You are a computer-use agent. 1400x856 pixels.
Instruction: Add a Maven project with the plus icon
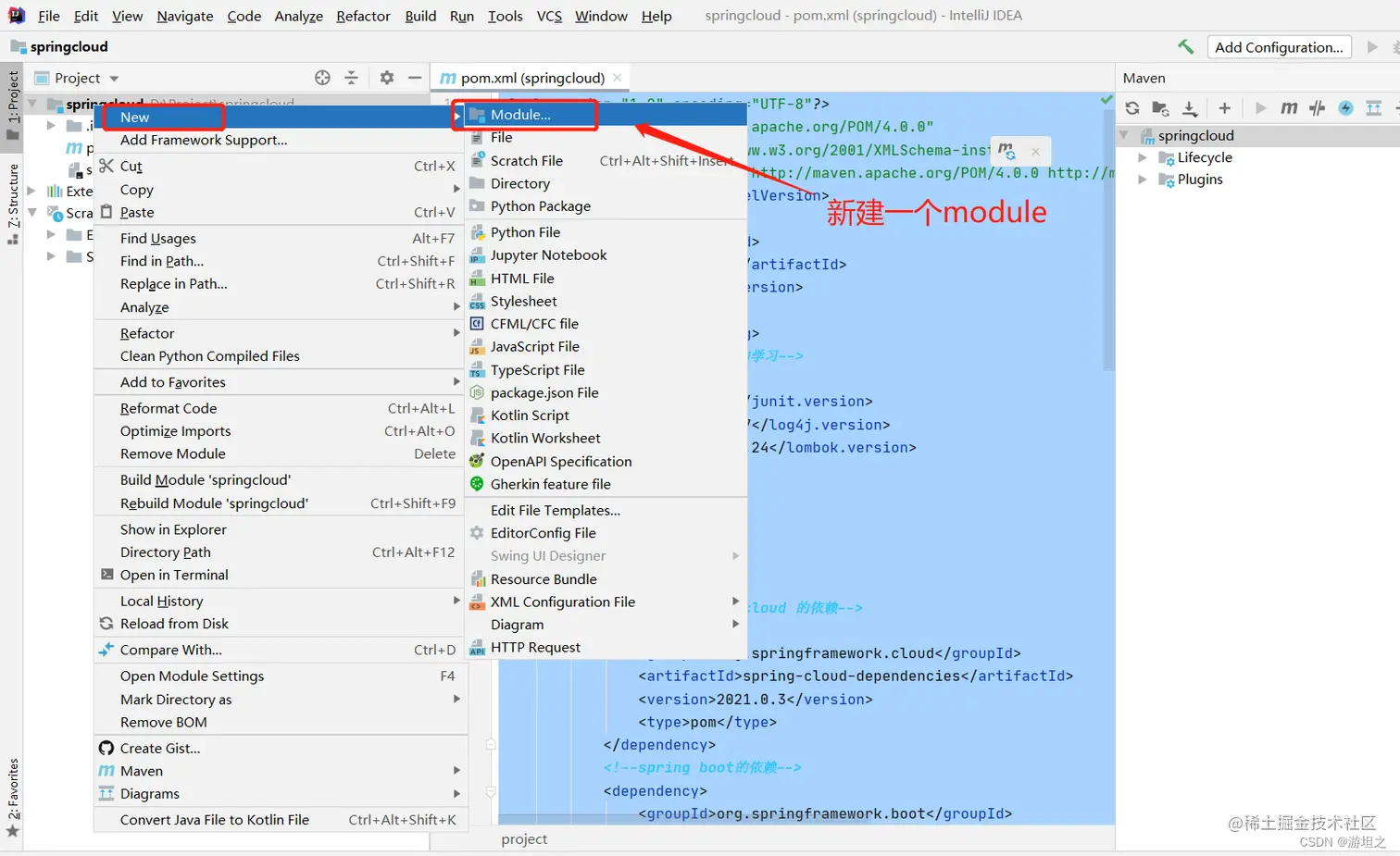1224,108
